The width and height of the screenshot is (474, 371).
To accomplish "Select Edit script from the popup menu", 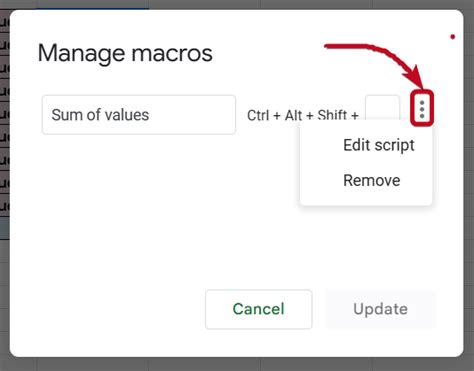I will click(379, 145).
